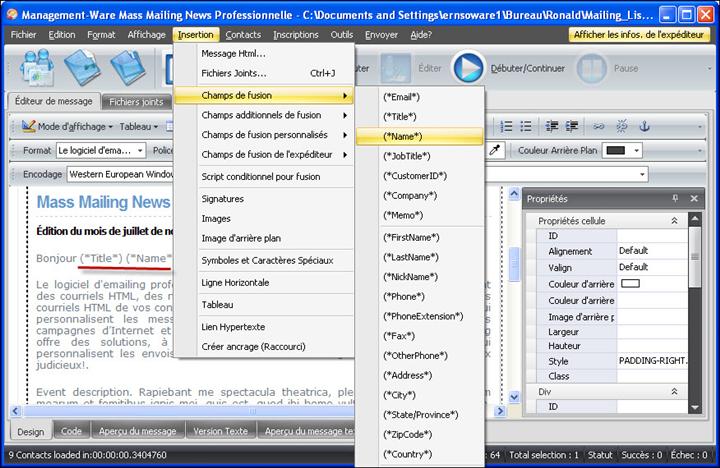
Task: Select the (*Name*) merge field
Action: (420, 136)
